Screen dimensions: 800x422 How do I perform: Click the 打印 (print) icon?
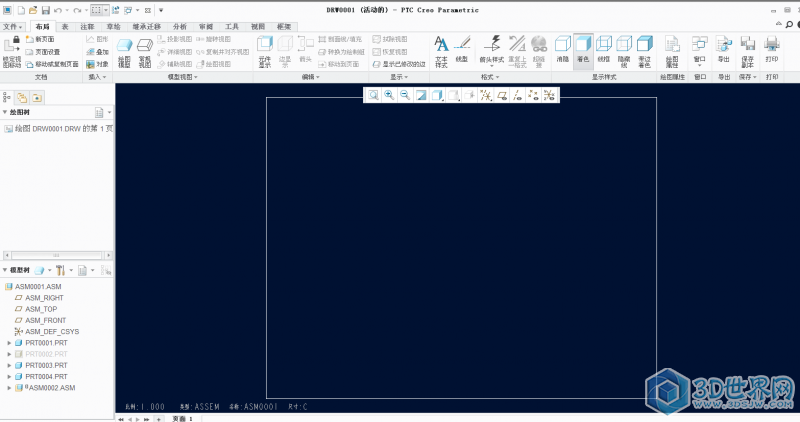click(771, 50)
